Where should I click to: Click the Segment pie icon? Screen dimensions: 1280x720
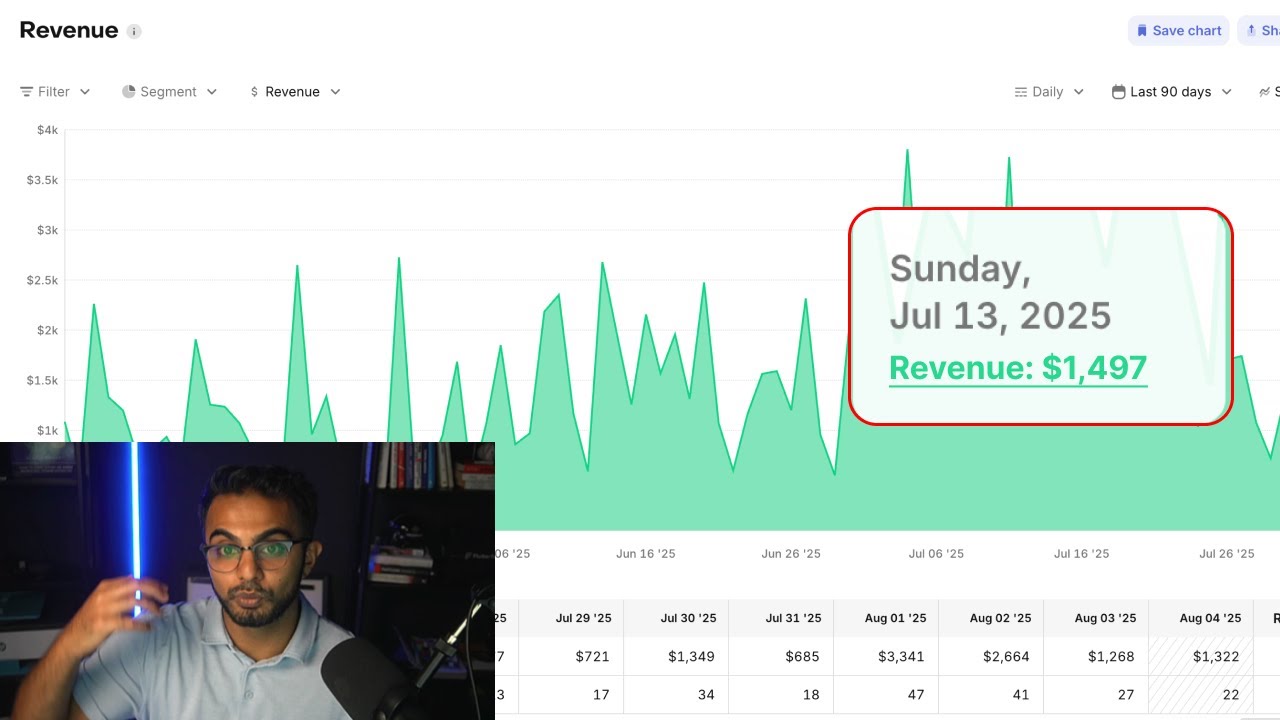tap(129, 91)
